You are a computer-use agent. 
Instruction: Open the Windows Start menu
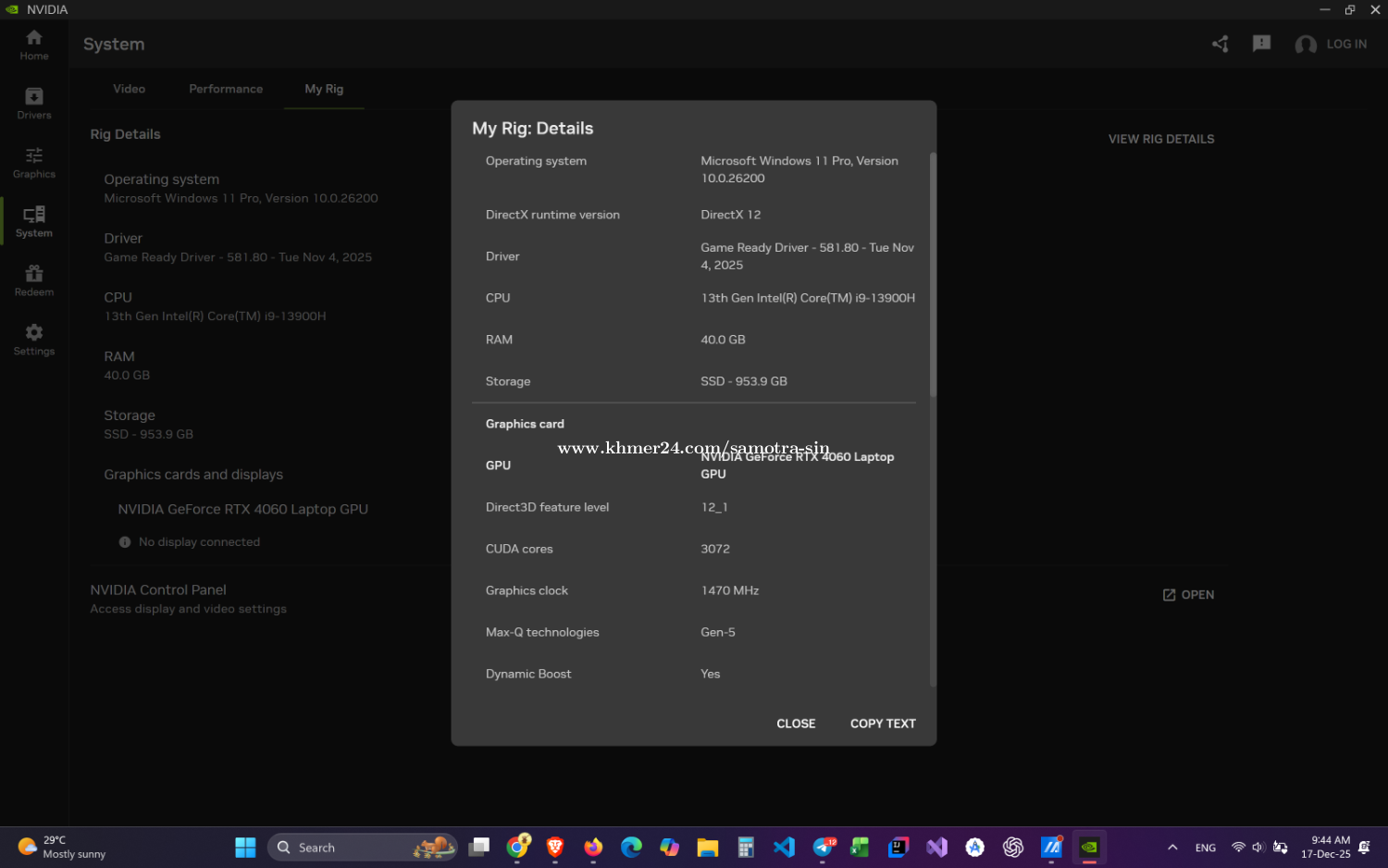pyautogui.click(x=245, y=848)
